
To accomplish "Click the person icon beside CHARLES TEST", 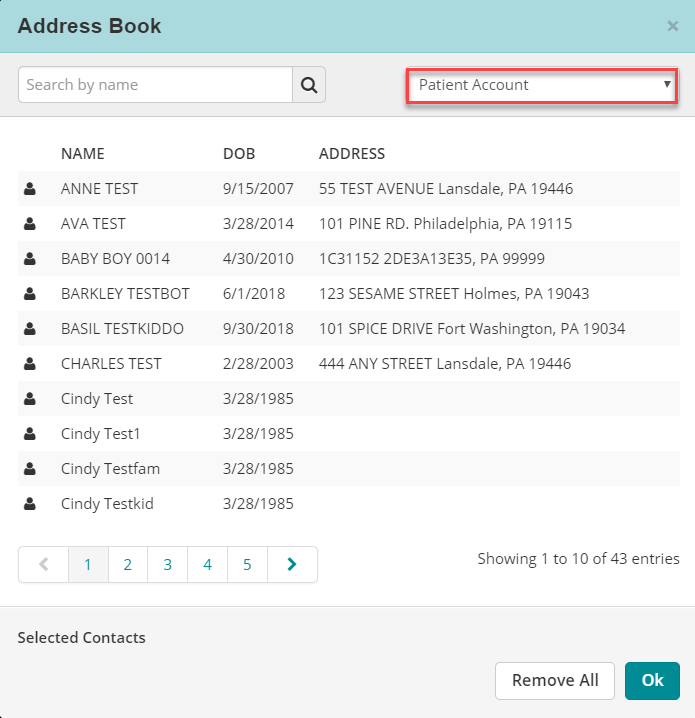I will click(x=30, y=364).
